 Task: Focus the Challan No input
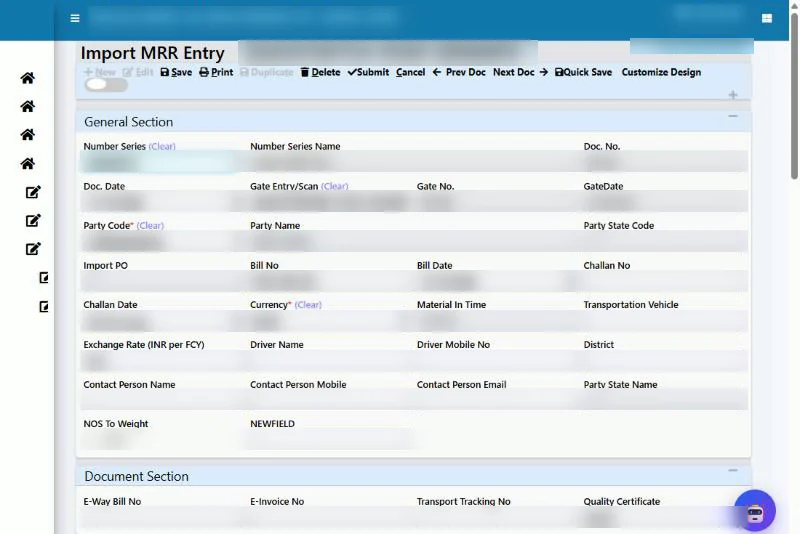coord(664,281)
